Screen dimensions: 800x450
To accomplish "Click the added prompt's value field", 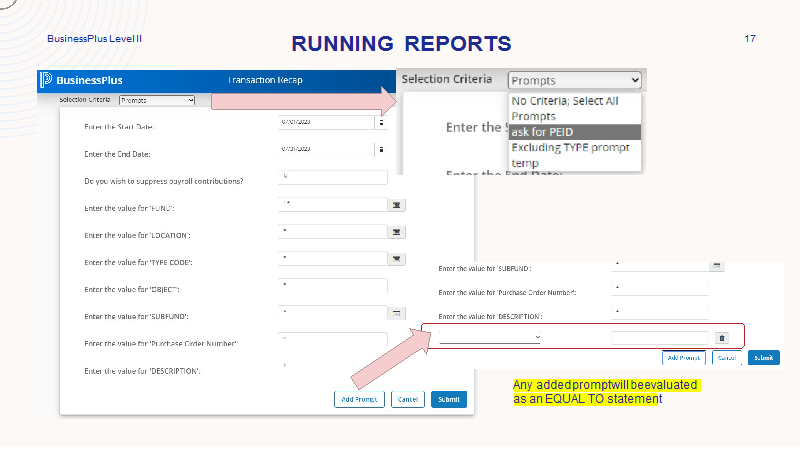I will [660, 337].
